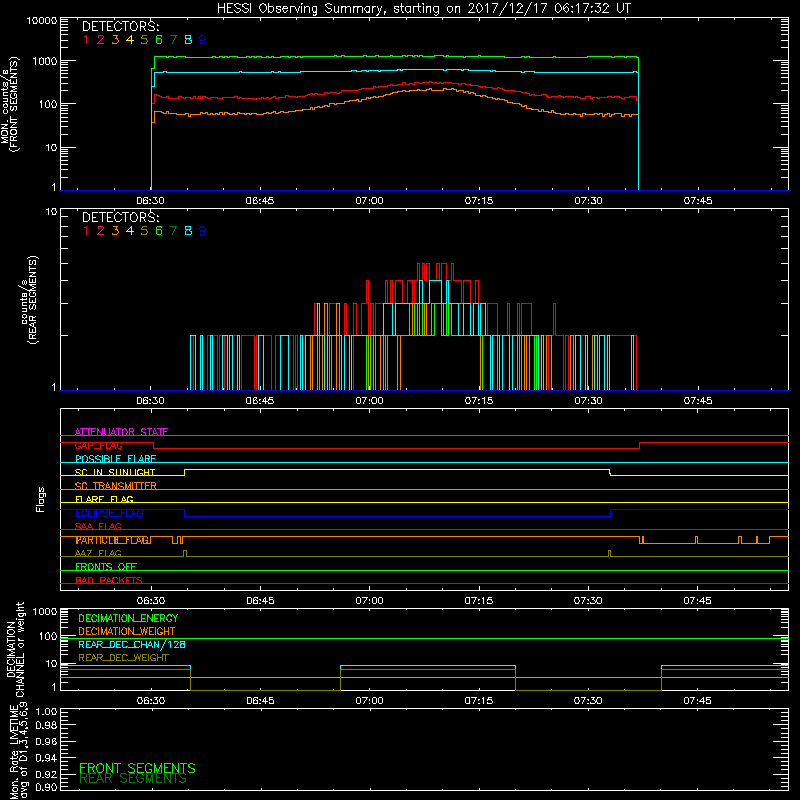The image size is (800, 800).
Task: Click detector 8 in front segments legend
Action: tap(188, 40)
